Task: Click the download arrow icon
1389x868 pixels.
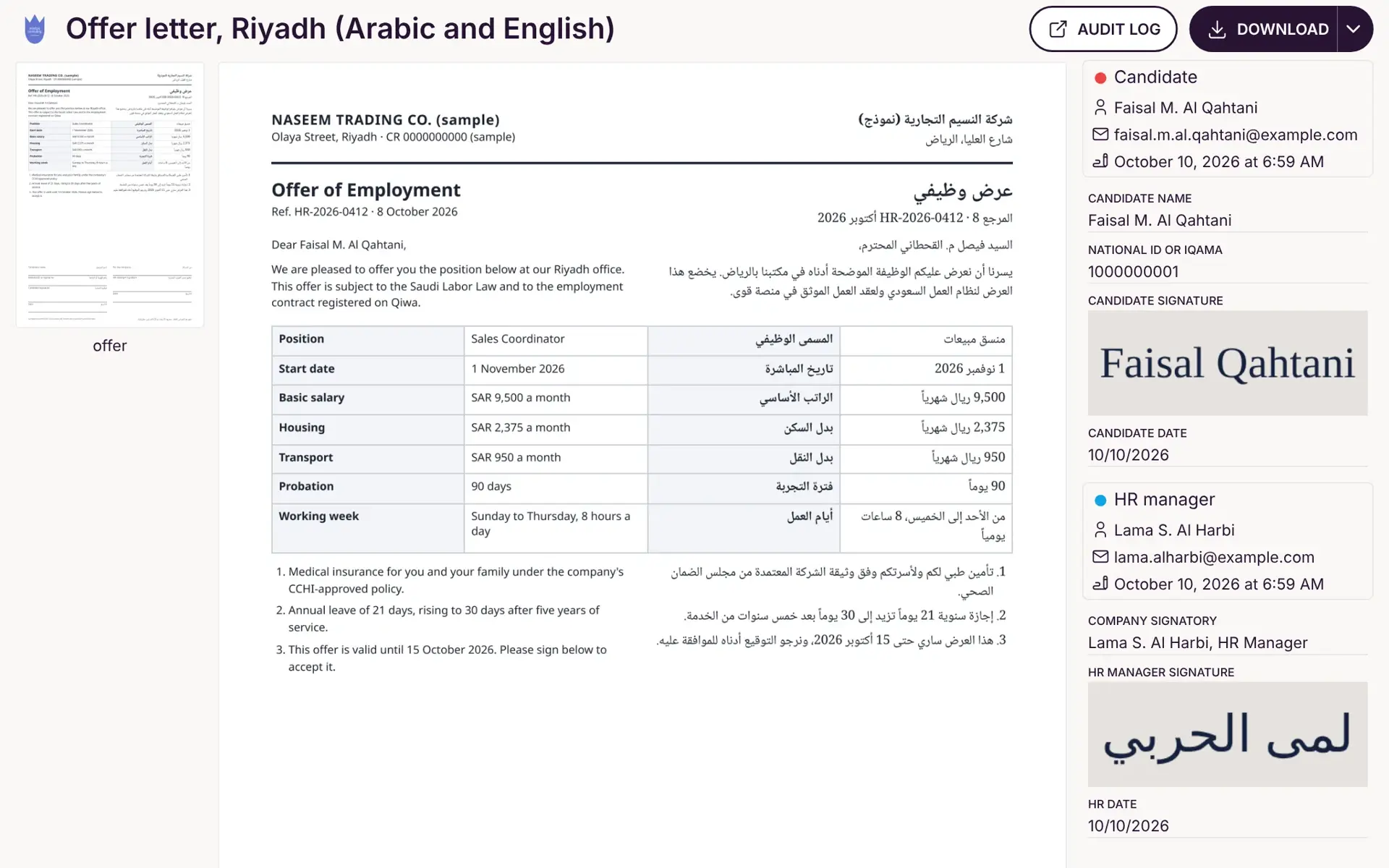Action: [1217, 30]
